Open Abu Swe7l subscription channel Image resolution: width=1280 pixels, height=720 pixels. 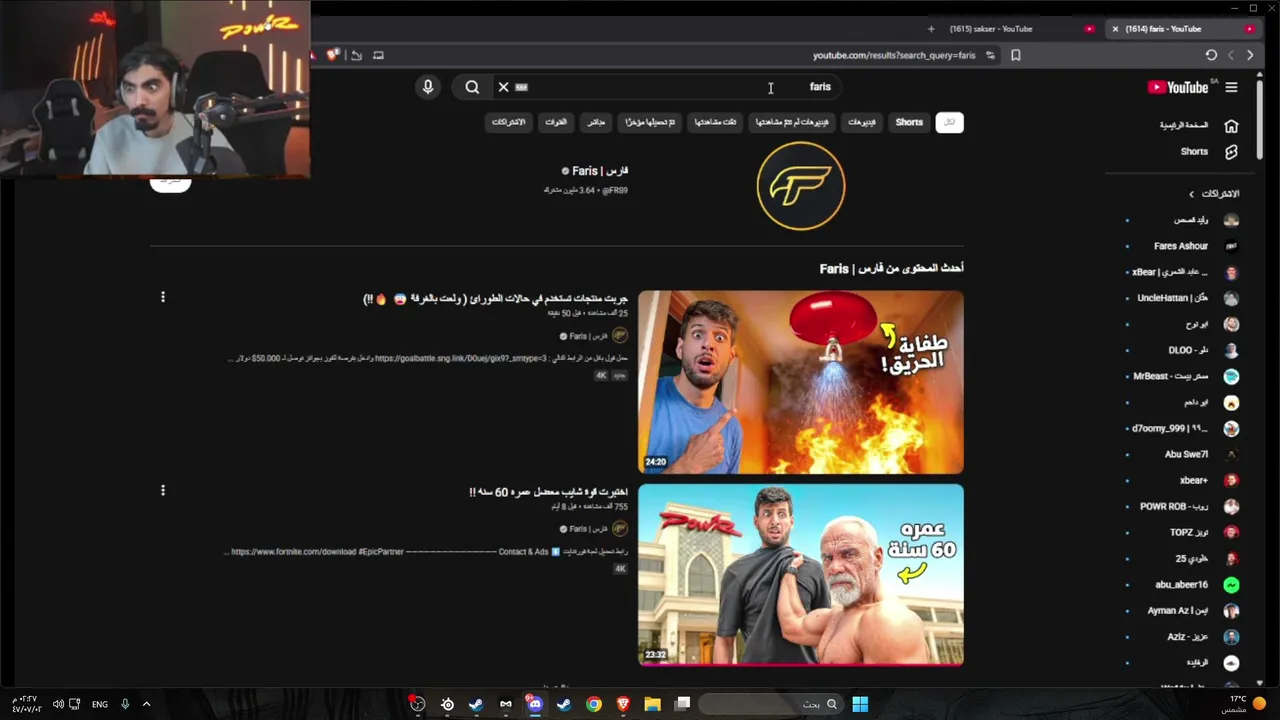coord(1184,454)
